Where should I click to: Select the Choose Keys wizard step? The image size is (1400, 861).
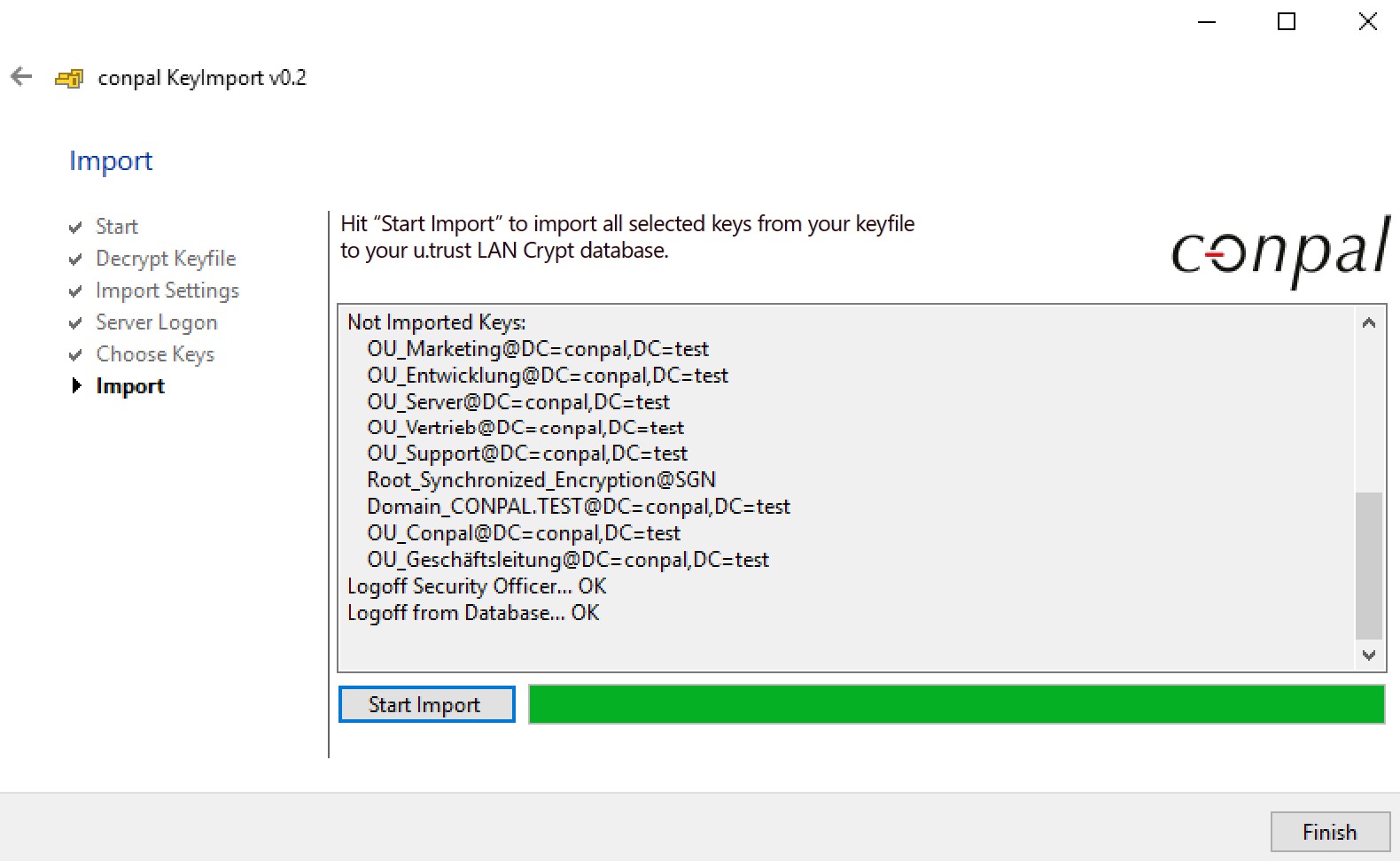pyautogui.click(x=155, y=354)
